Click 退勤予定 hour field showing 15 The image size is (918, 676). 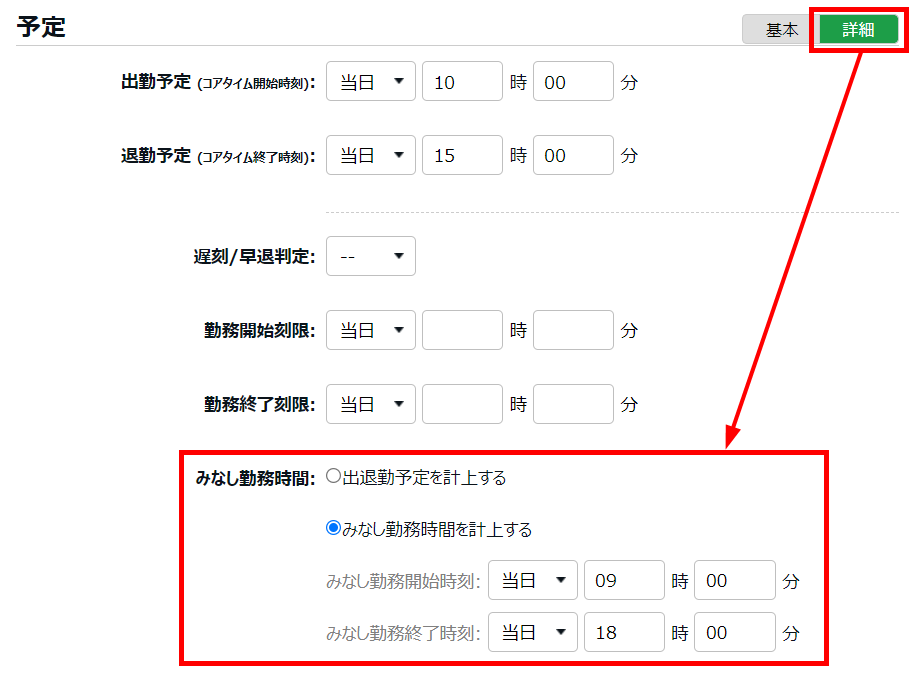click(462, 156)
